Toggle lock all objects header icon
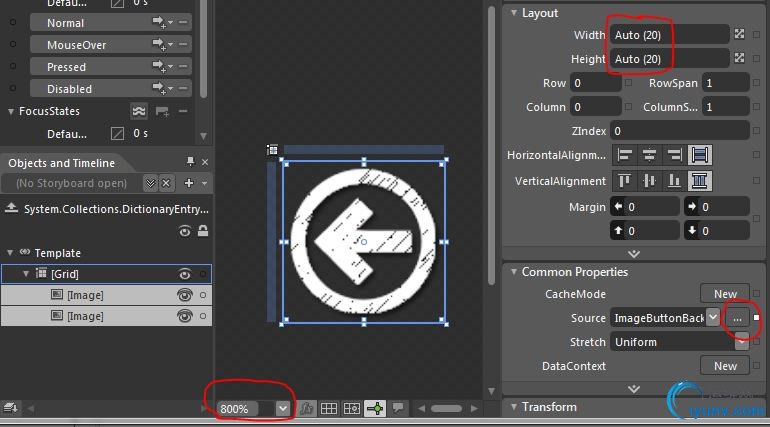 [203, 231]
